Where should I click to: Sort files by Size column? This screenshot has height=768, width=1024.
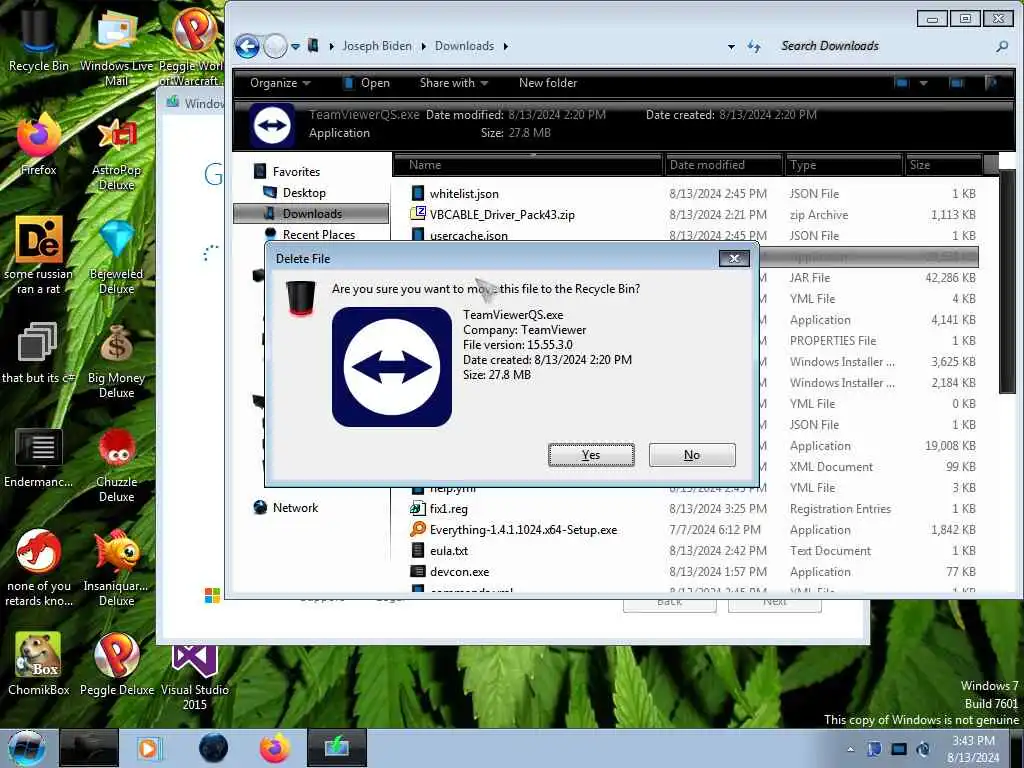pyautogui.click(x=944, y=165)
